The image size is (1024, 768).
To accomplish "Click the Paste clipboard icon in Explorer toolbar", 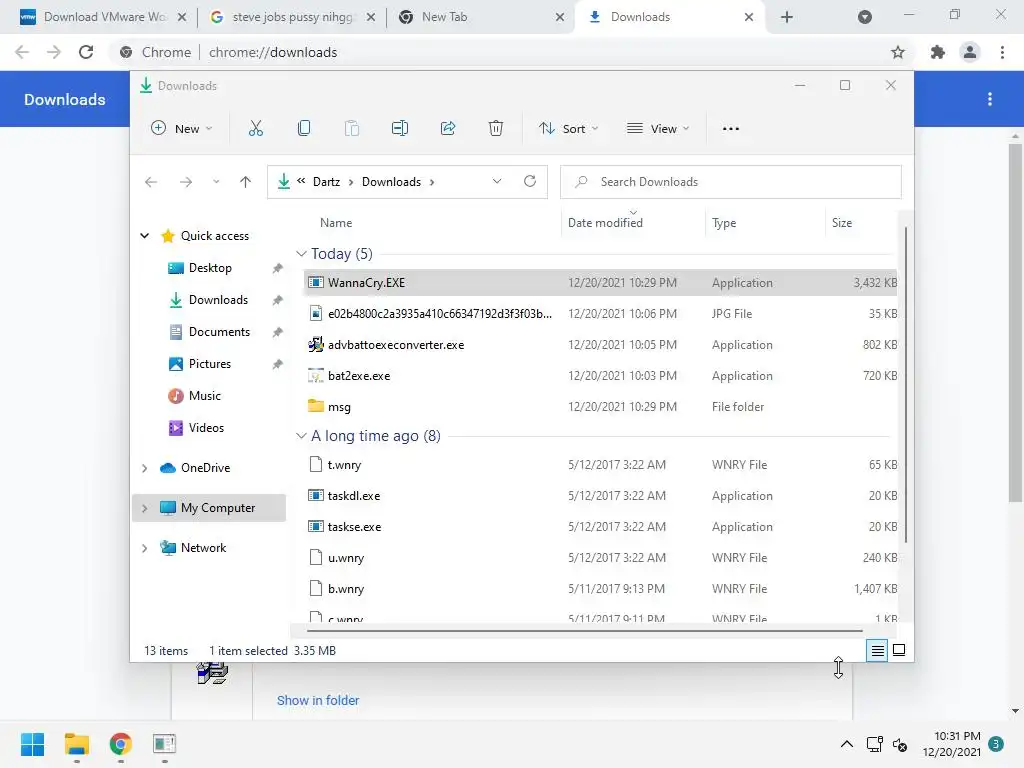I will [x=351, y=129].
